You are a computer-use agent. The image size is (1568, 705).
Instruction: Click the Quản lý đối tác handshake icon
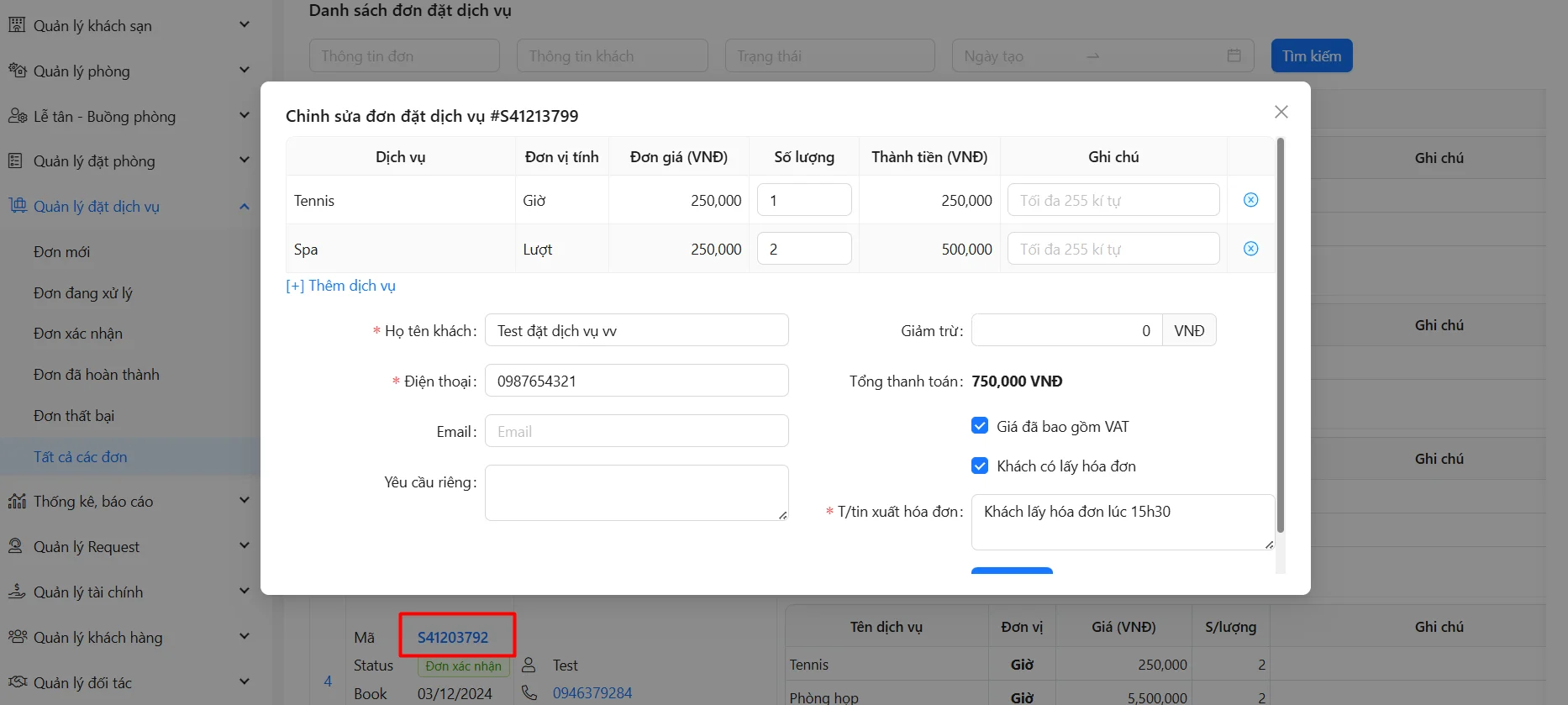pyautogui.click(x=17, y=682)
